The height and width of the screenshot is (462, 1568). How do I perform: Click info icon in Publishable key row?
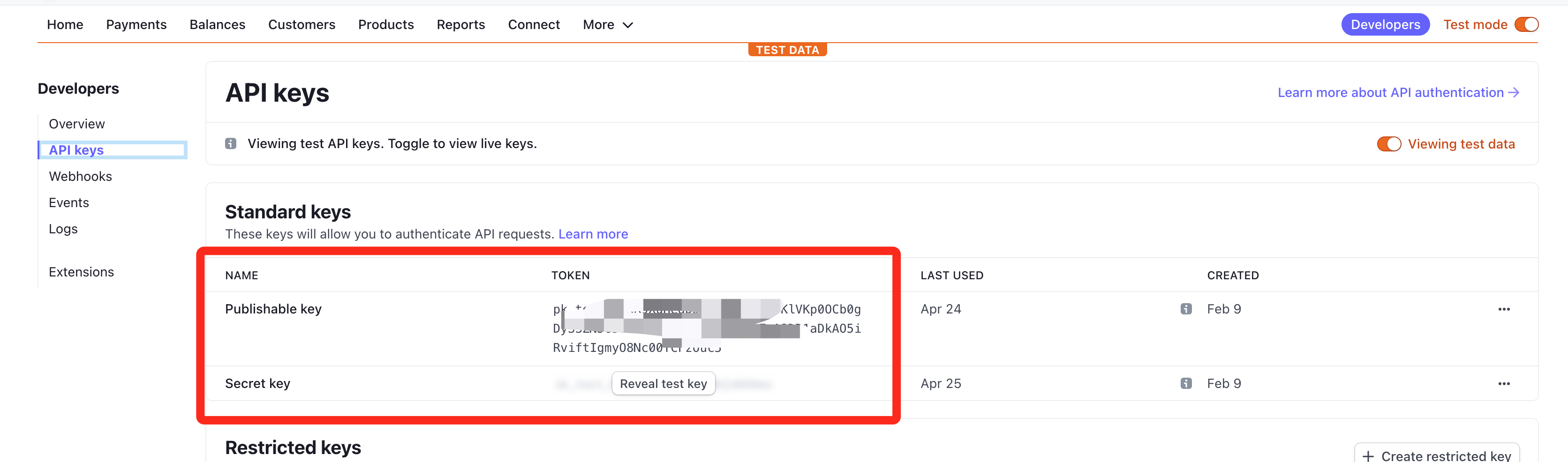[1186, 309]
